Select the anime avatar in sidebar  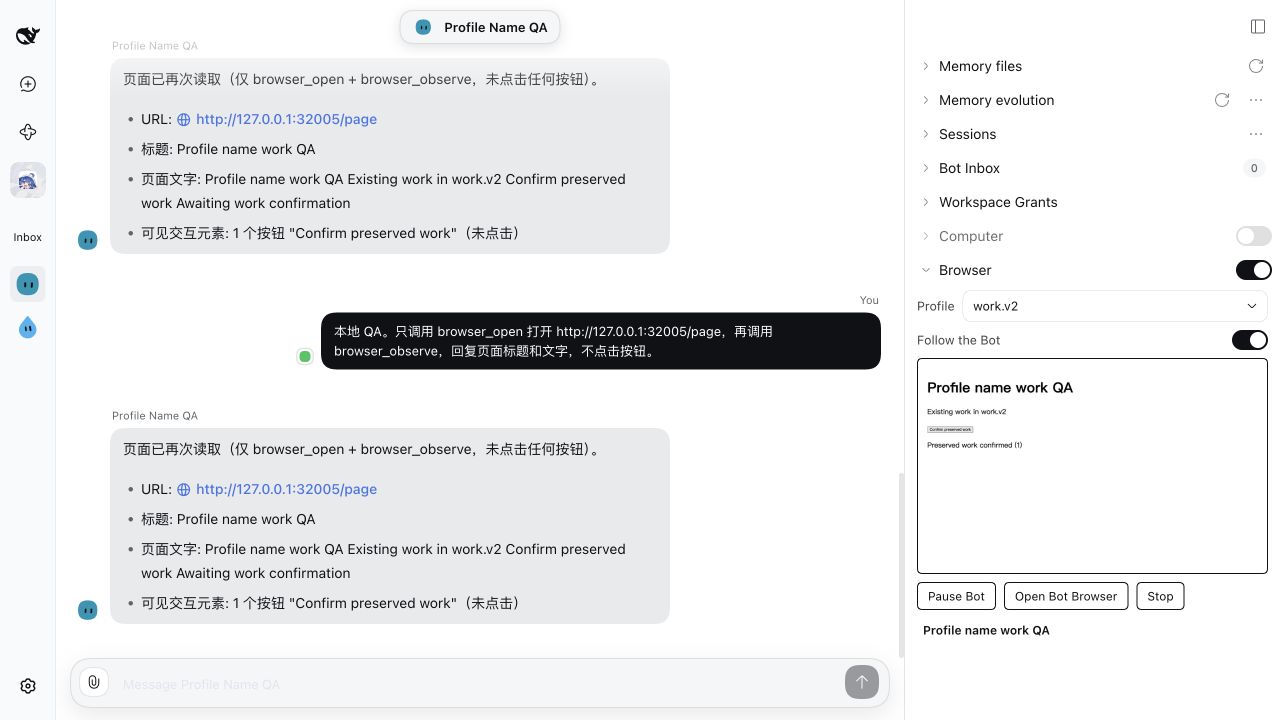point(28,180)
